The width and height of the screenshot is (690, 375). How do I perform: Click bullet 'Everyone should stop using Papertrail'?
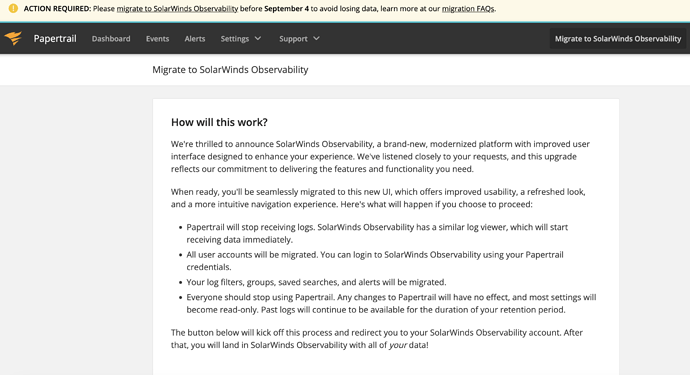pos(391,303)
